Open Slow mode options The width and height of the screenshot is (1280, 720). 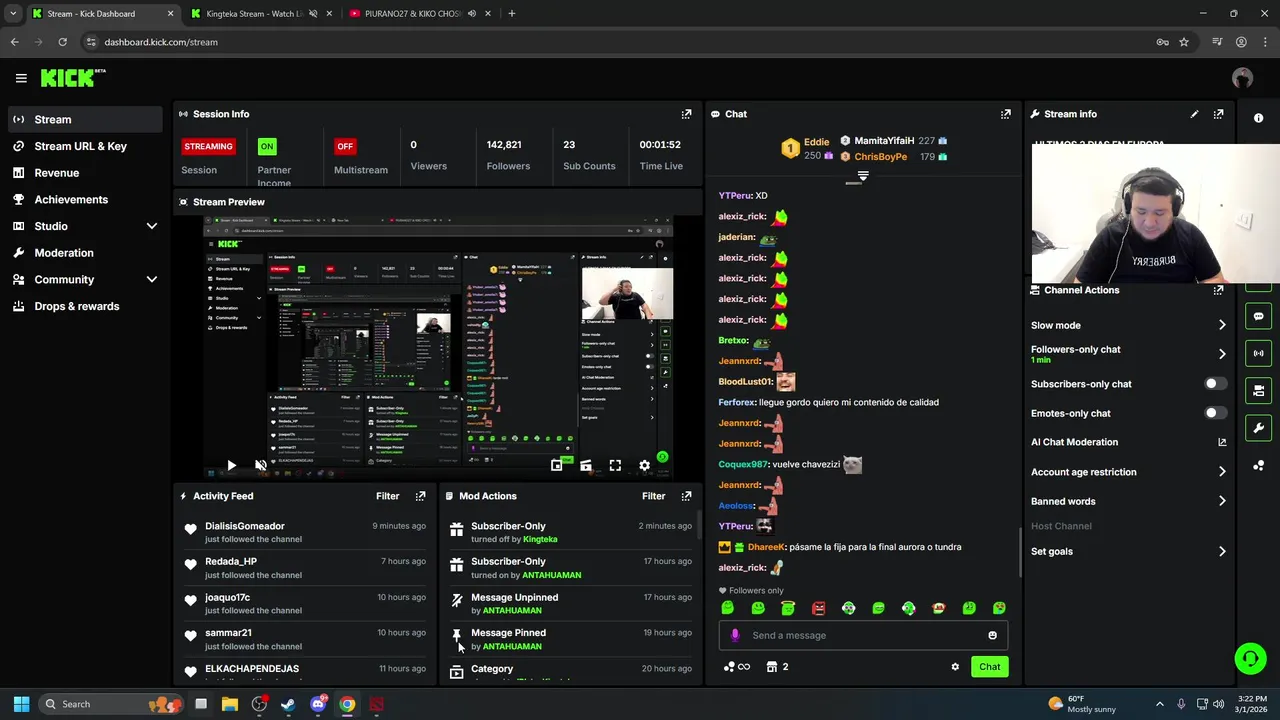[x=1128, y=325]
